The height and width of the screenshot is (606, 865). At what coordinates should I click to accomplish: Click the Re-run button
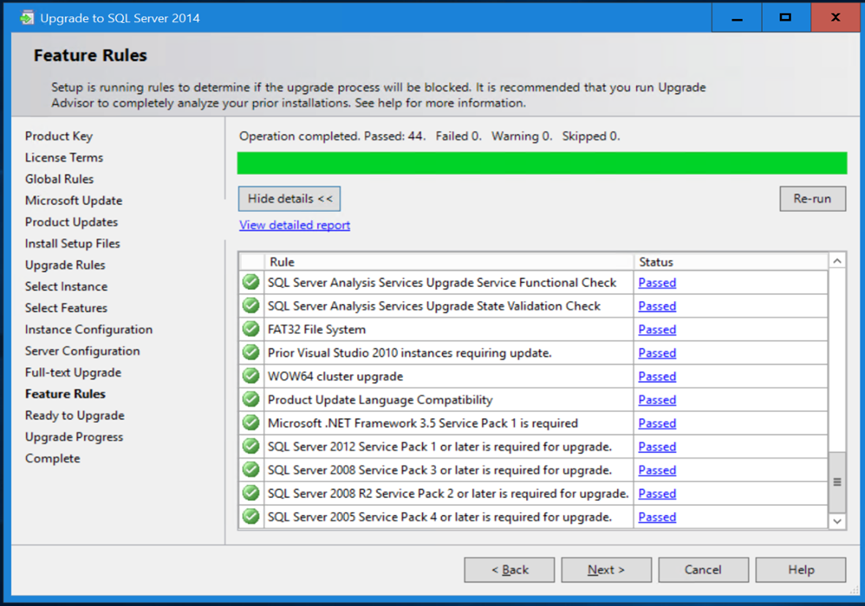tap(813, 199)
